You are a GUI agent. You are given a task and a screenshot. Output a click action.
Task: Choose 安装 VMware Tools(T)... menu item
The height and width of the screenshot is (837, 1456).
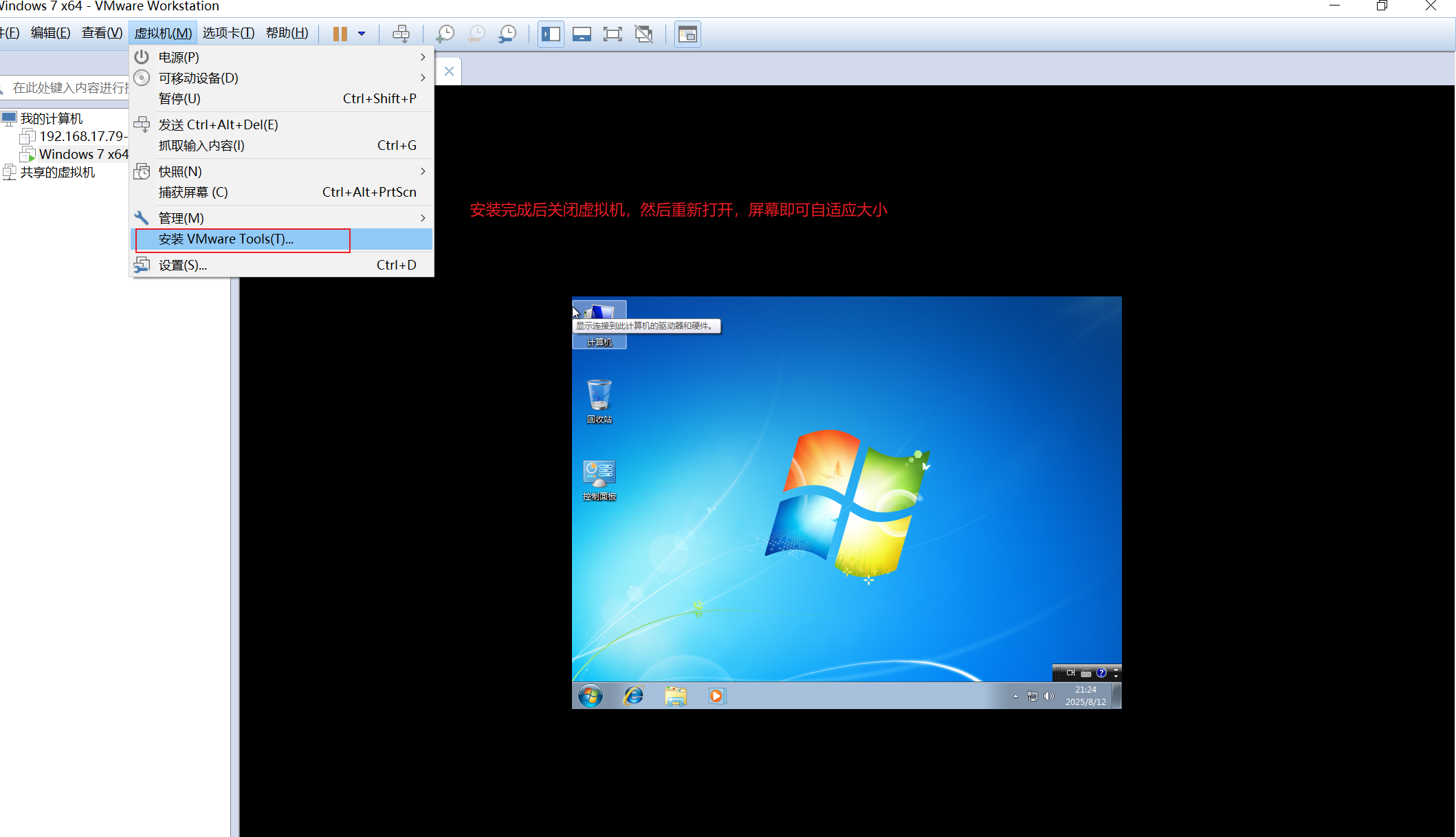[x=282, y=239]
